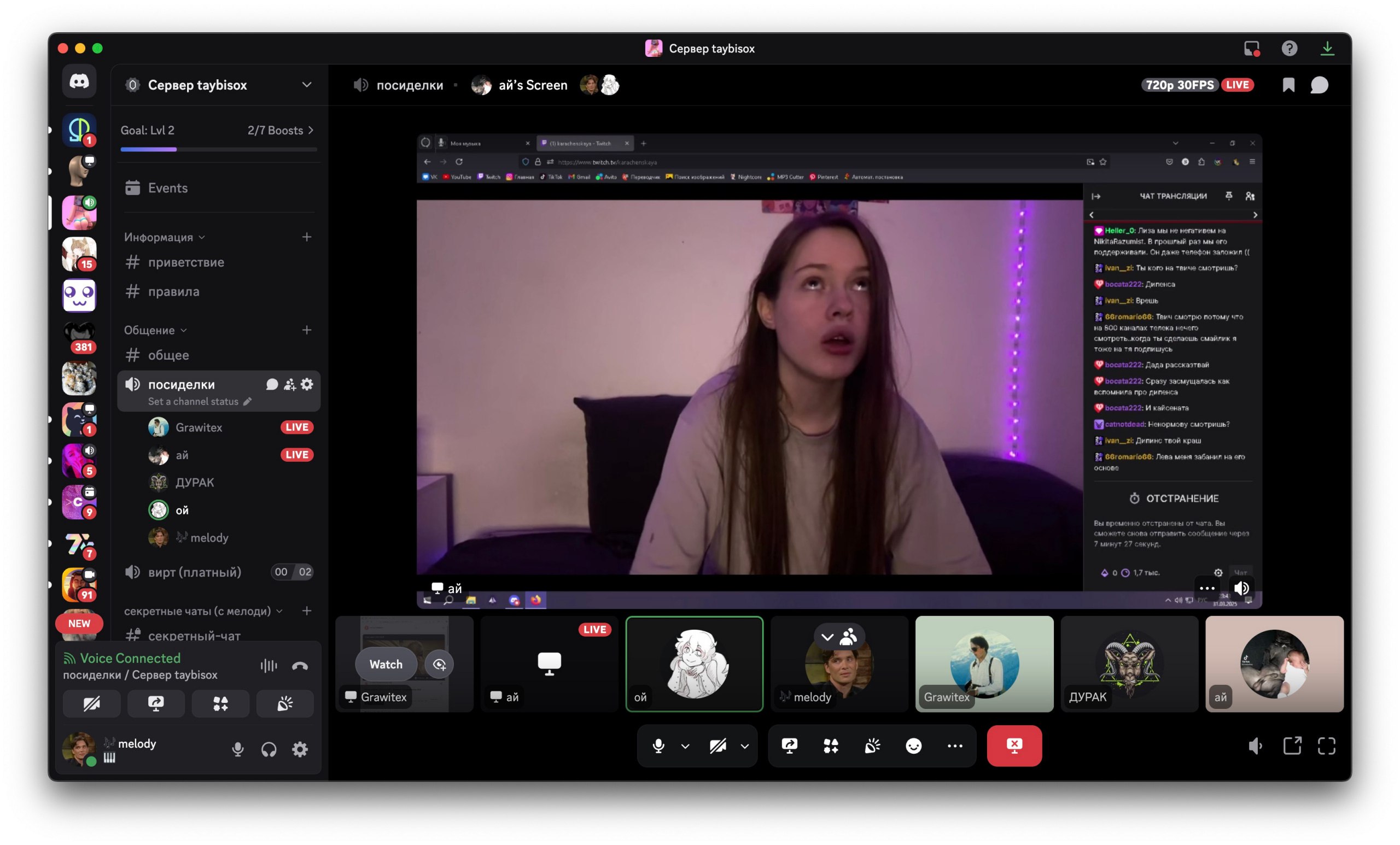1400x845 pixels.
Task: Select the общее text channel
Action: point(168,355)
